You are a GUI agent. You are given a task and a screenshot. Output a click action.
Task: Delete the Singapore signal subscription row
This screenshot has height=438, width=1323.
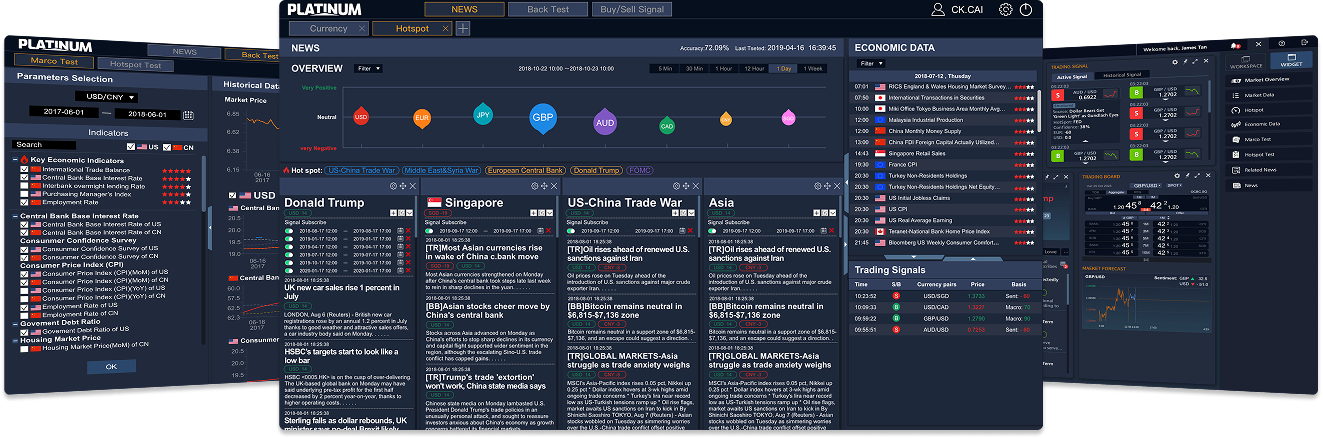[548, 231]
